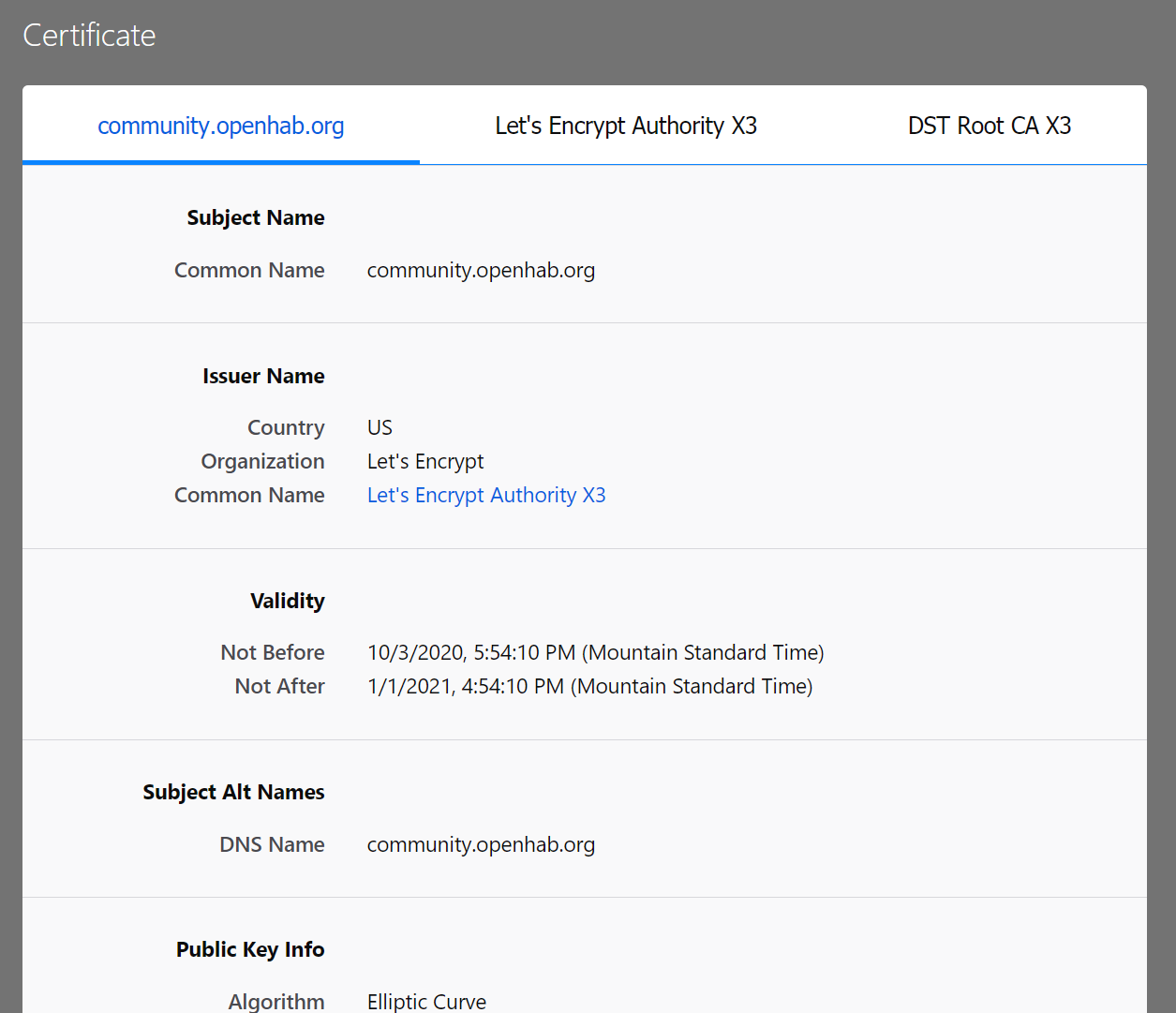Image resolution: width=1176 pixels, height=1013 pixels.
Task: Follow the blue Let's Encrypt Authority X3 link
Action: 485,495
